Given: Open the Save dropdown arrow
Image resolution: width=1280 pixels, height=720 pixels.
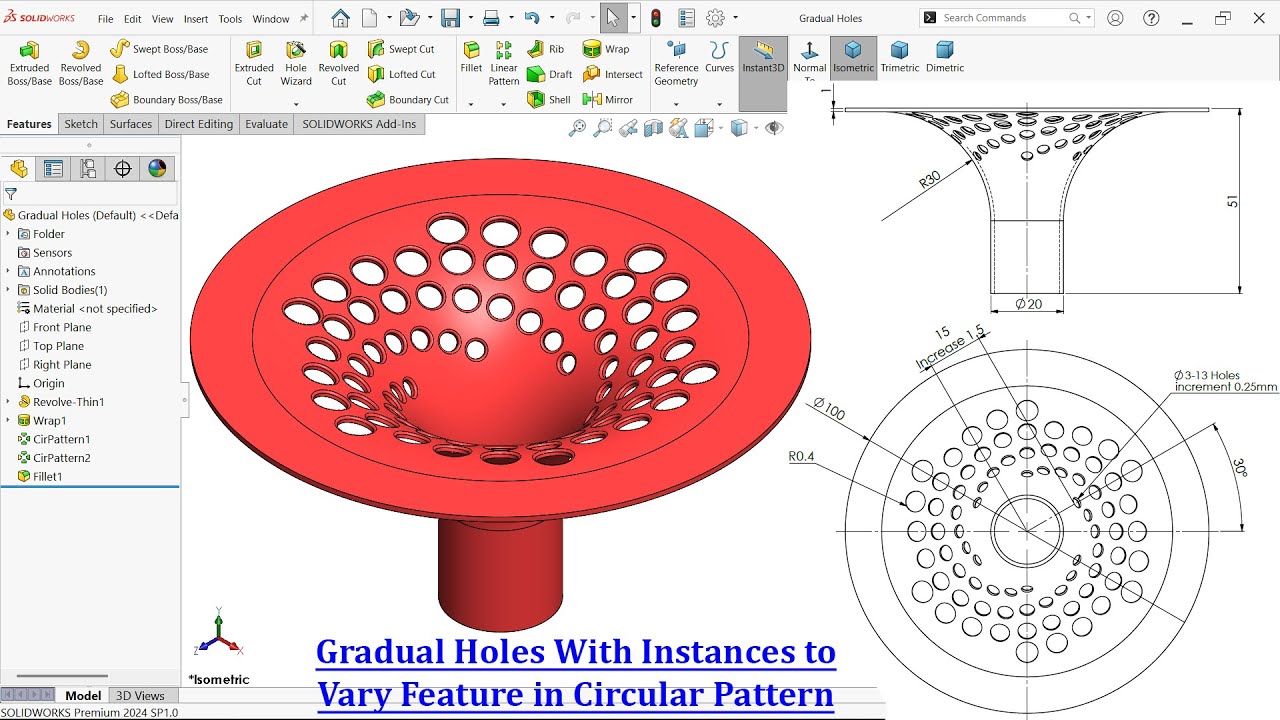Looking at the screenshot, I should 469,18.
